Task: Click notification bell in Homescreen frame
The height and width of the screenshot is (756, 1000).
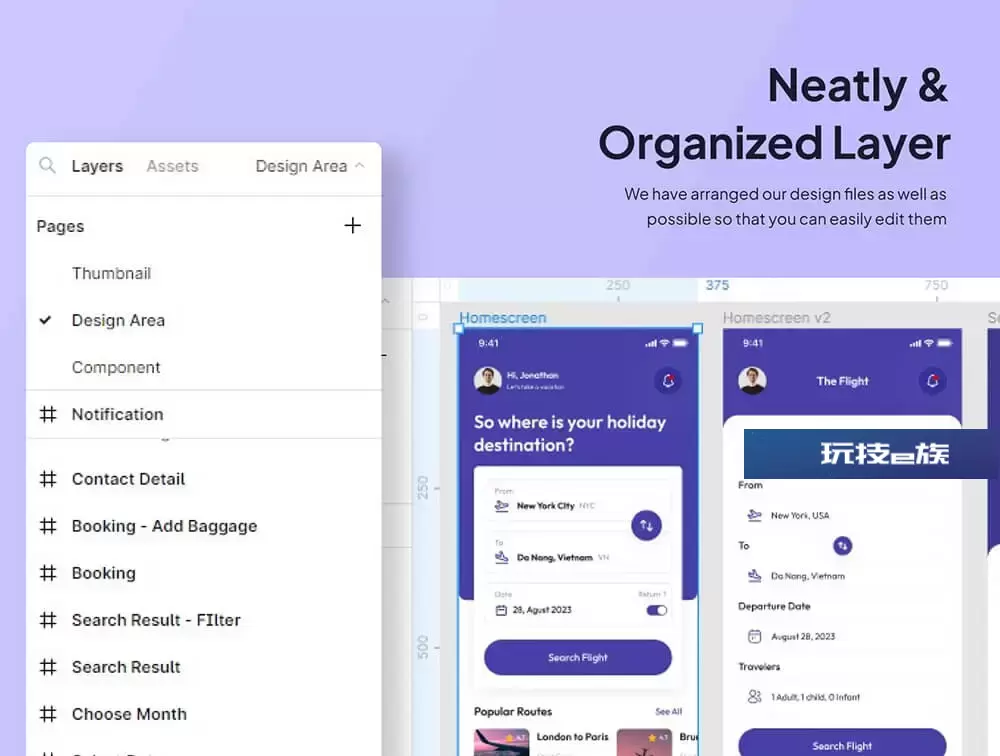Action: (x=668, y=381)
